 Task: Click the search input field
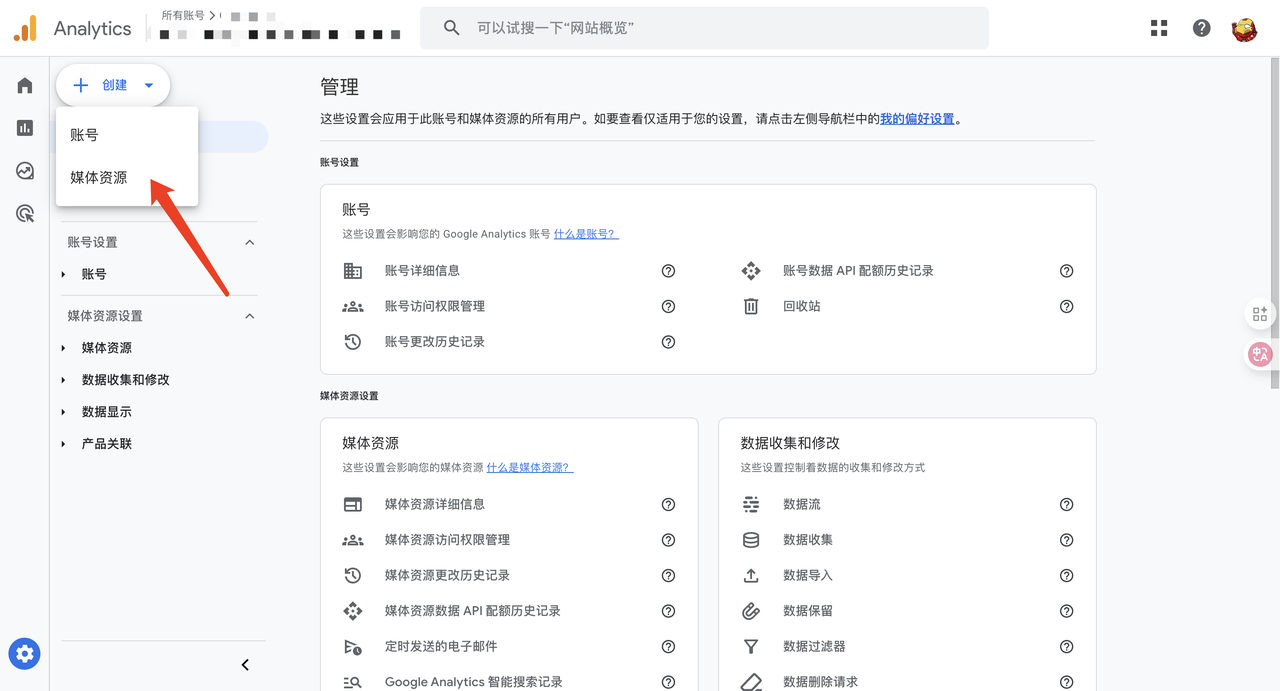tap(704, 28)
